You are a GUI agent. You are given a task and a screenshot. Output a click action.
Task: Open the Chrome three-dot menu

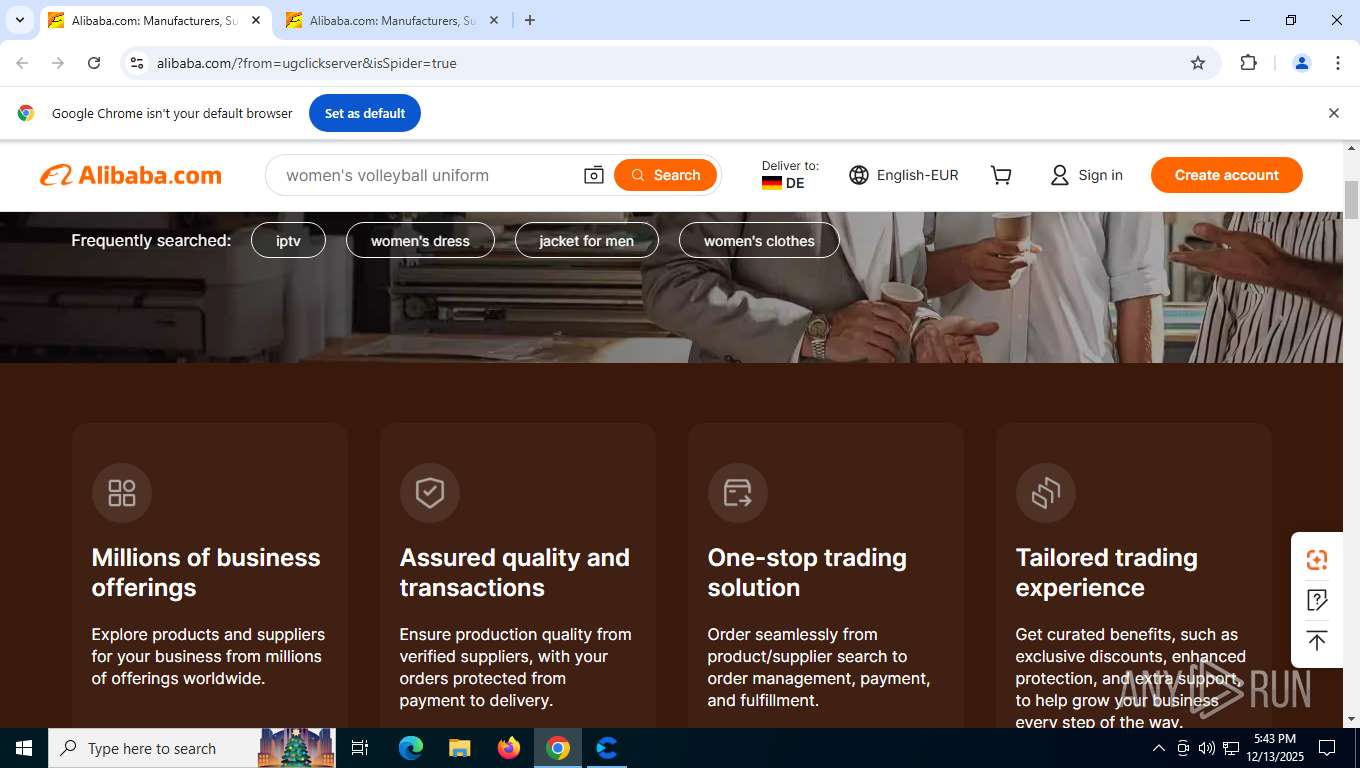[1338, 63]
